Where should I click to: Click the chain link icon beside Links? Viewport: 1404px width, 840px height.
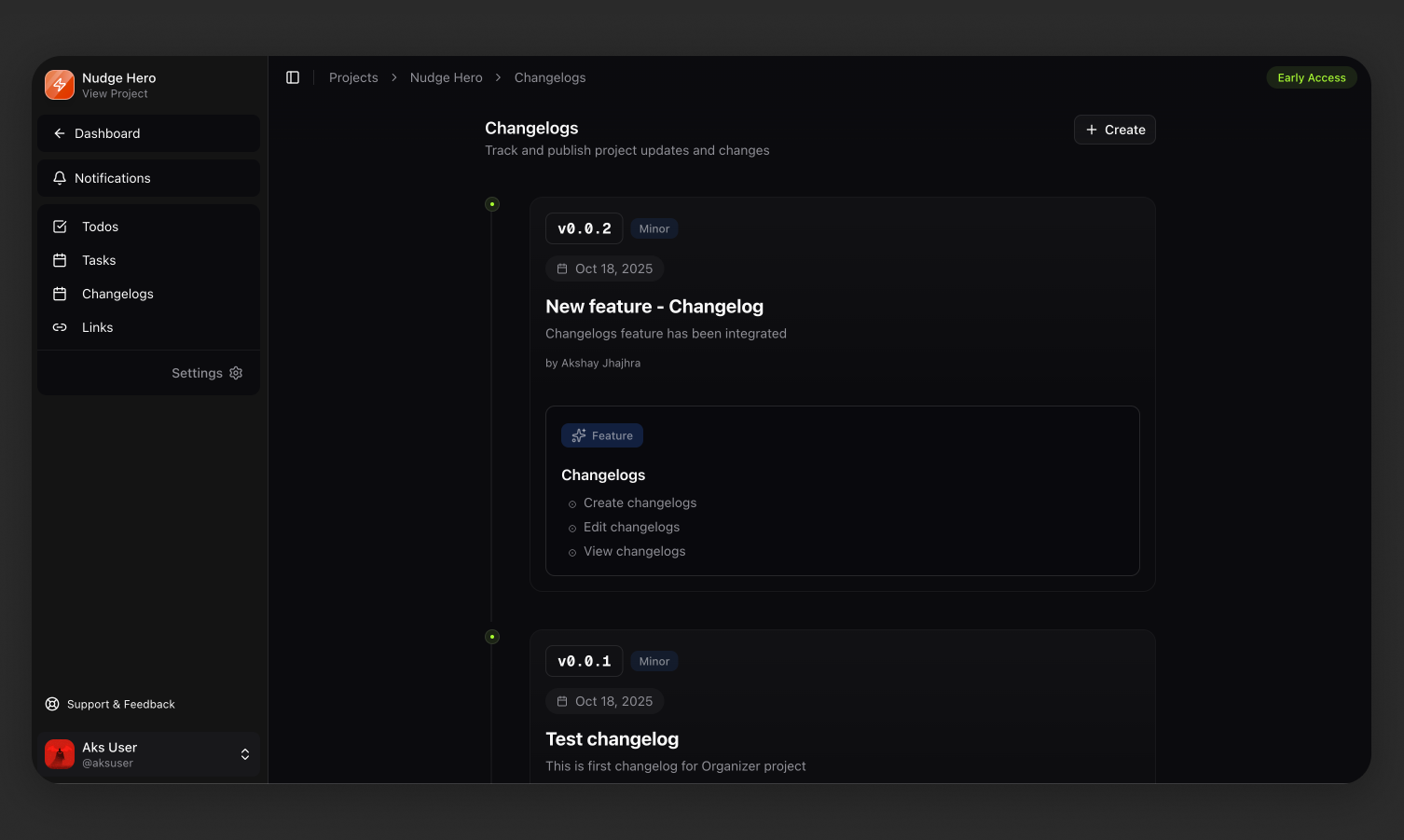(60, 327)
